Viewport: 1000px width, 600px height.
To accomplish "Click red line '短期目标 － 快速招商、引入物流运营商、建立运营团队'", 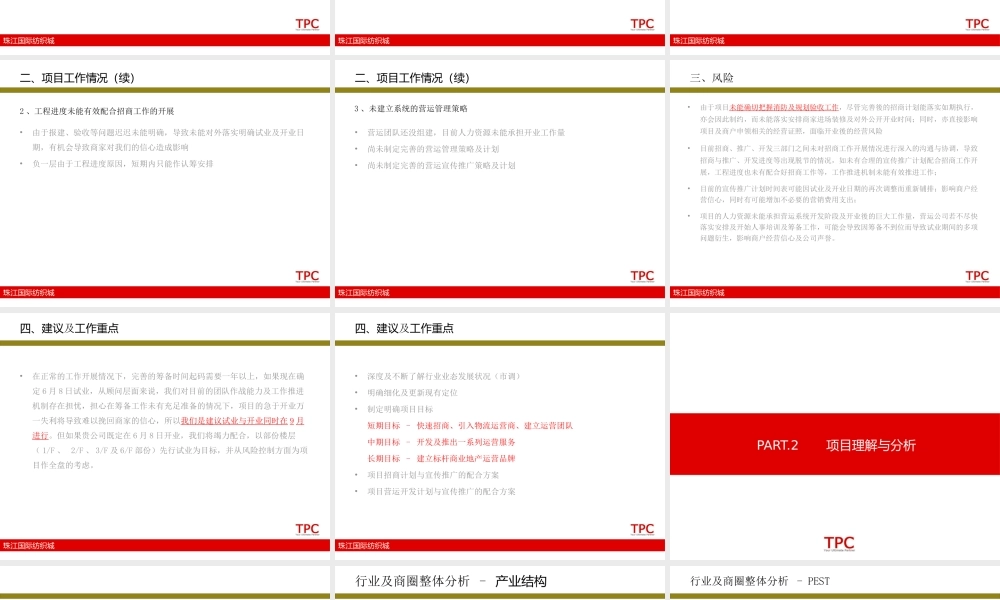I will tap(470, 426).
